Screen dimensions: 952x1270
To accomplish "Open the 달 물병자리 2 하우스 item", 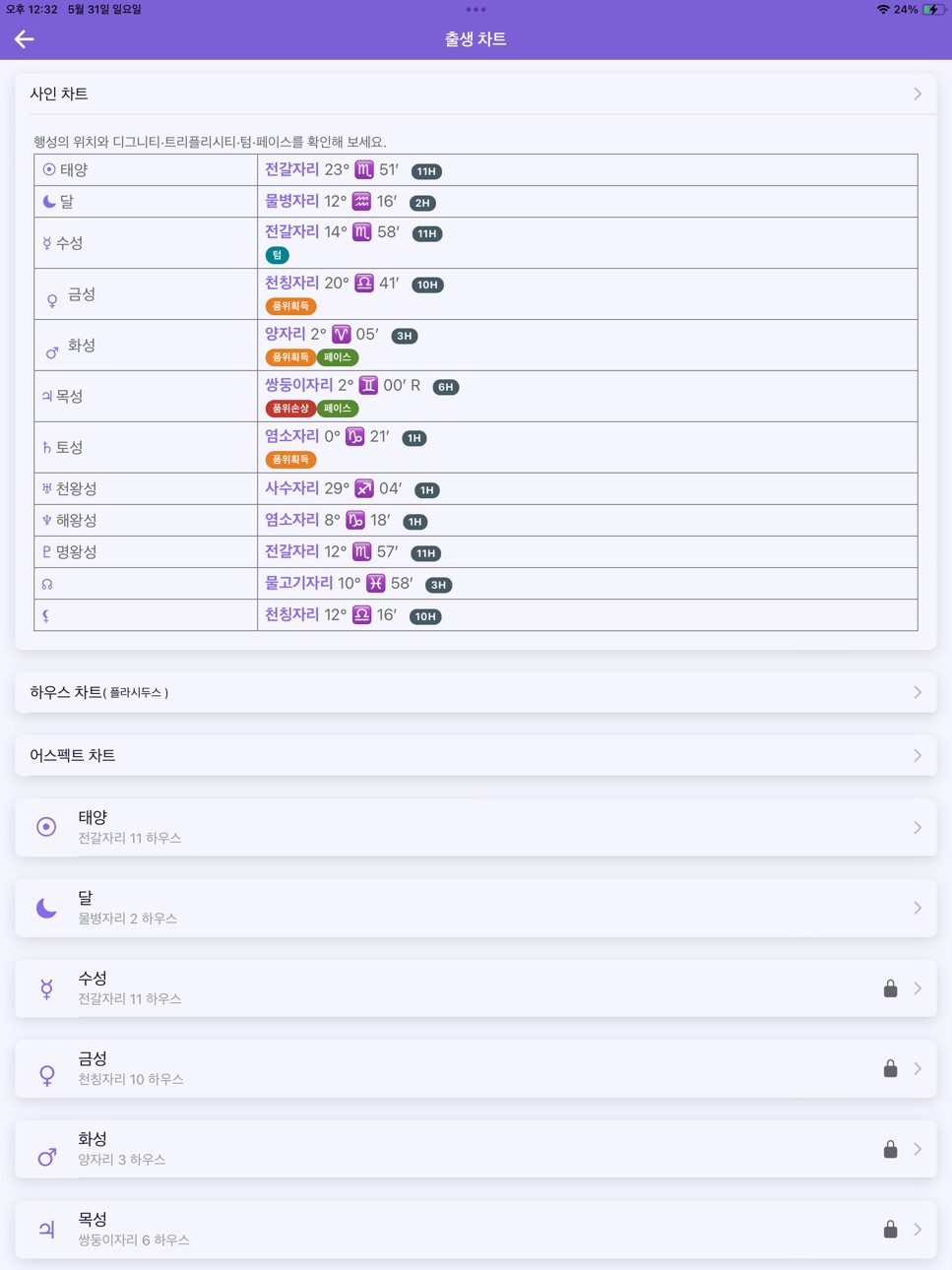I will coord(476,908).
